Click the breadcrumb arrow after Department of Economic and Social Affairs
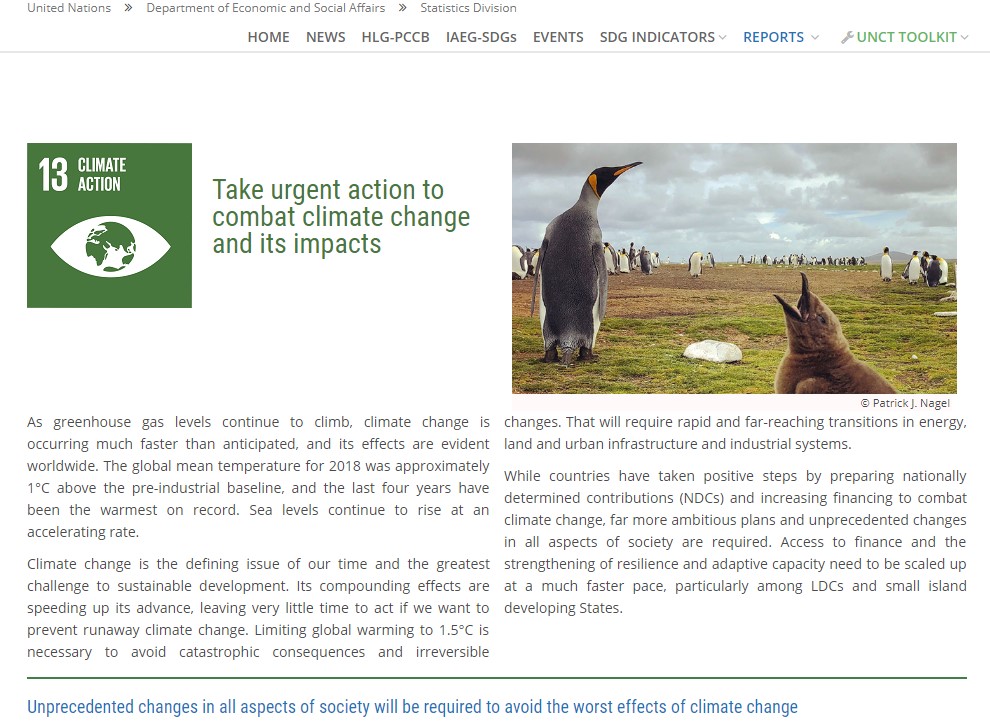Screen dimensions: 990x725 (400, 8)
